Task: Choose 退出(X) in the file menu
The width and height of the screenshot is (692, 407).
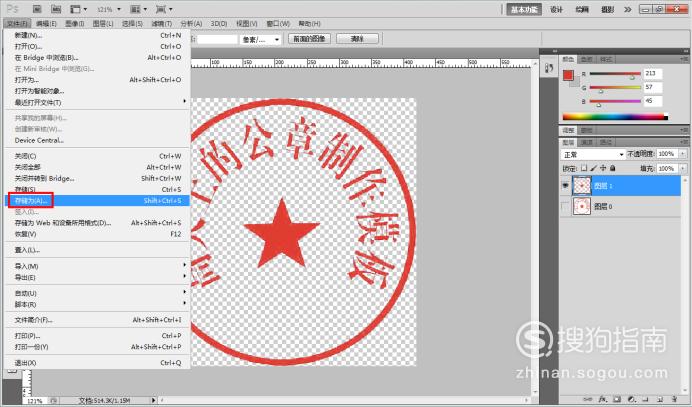Action: coord(99,363)
